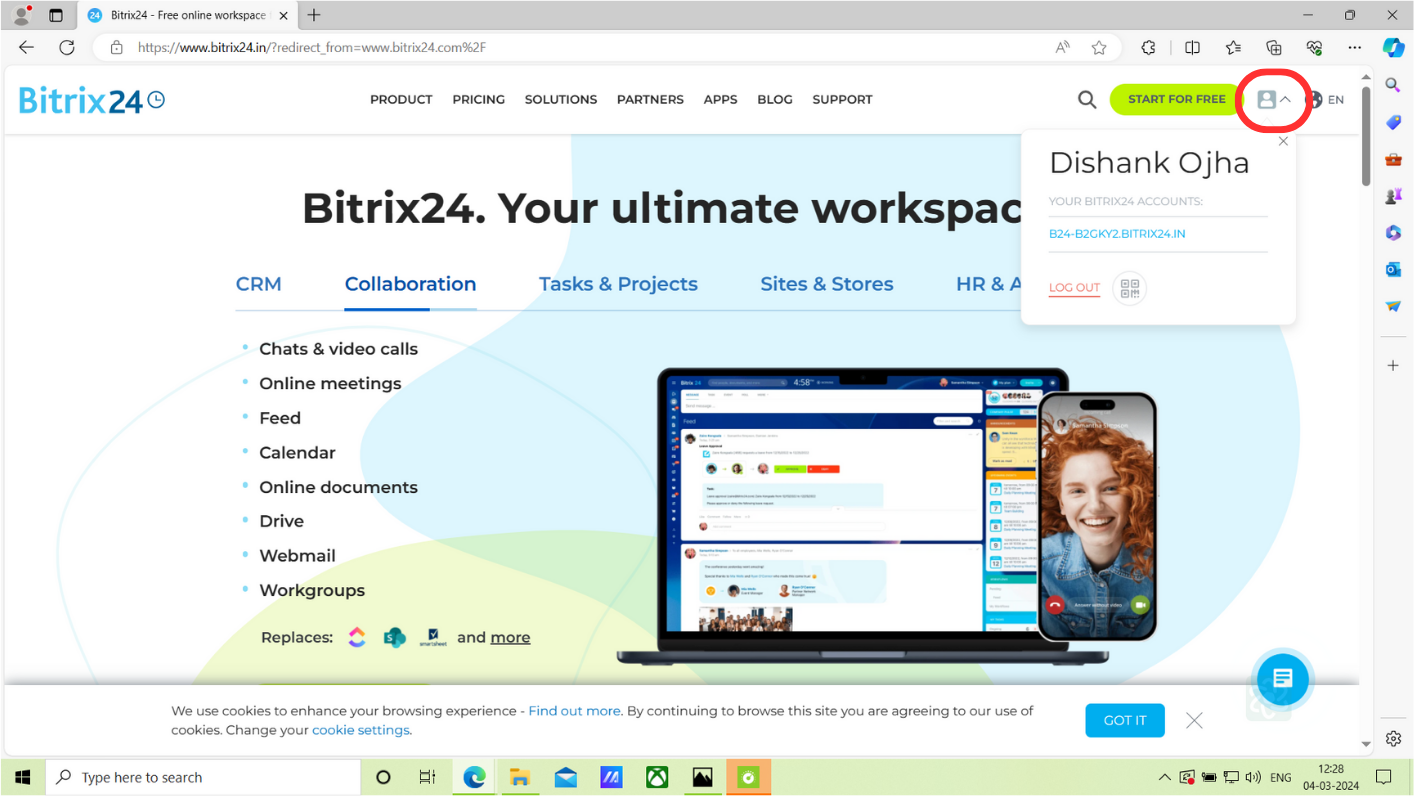Show hidden system tray icons chevron
This screenshot has height=796, width=1414.
tap(1164, 777)
